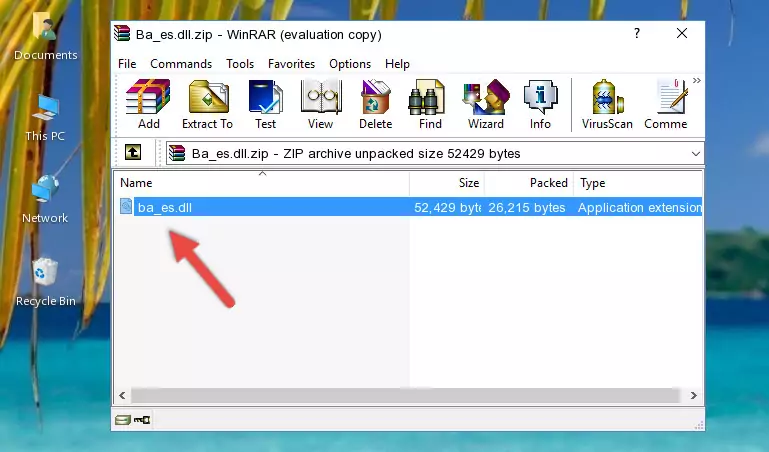The height and width of the screenshot is (452, 769).
Task: Show archive Info
Action: (x=540, y=104)
